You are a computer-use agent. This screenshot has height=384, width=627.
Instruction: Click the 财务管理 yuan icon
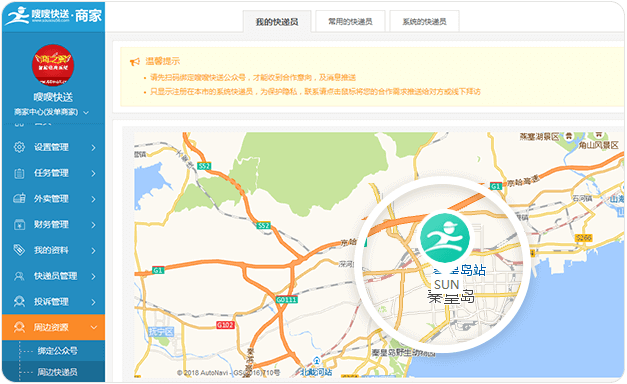pyautogui.click(x=19, y=224)
